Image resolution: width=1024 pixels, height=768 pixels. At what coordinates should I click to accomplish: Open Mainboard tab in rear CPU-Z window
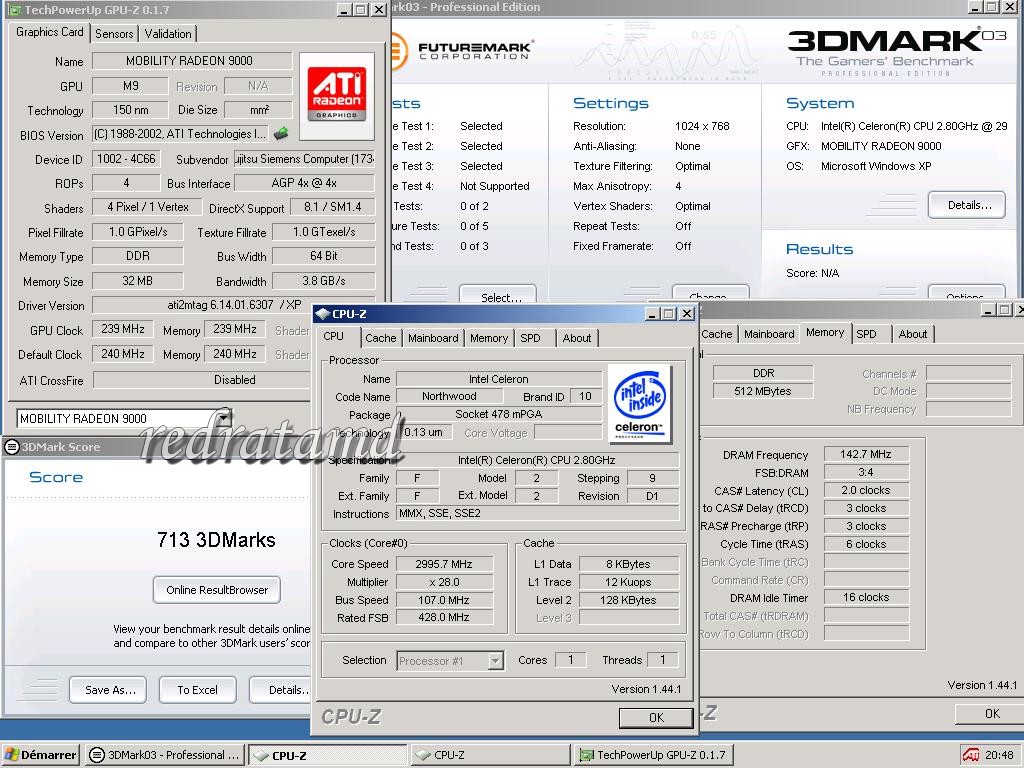point(769,334)
